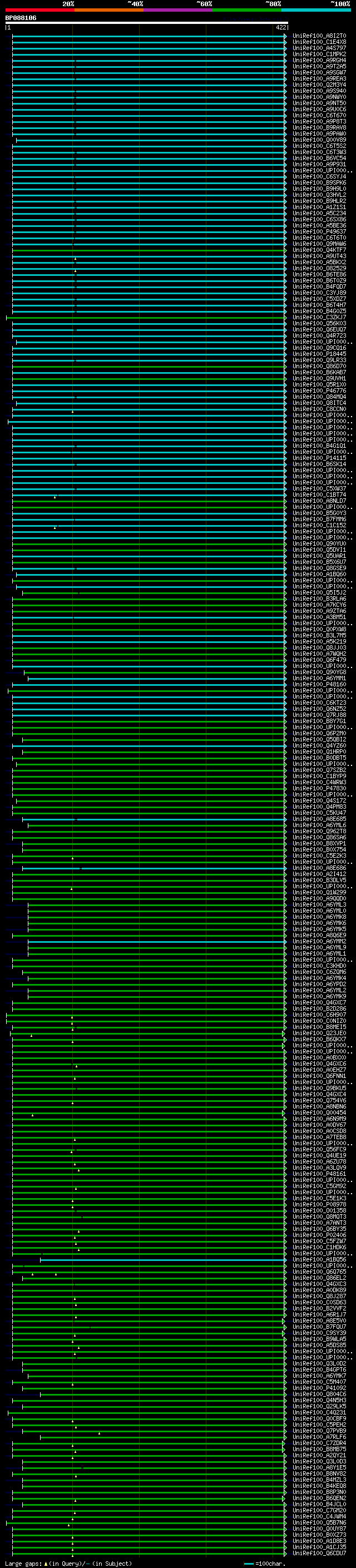Select the UniRef100_B8Y7G1 label
The width and height of the screenshot is (356, 1568).
[319, 721]
